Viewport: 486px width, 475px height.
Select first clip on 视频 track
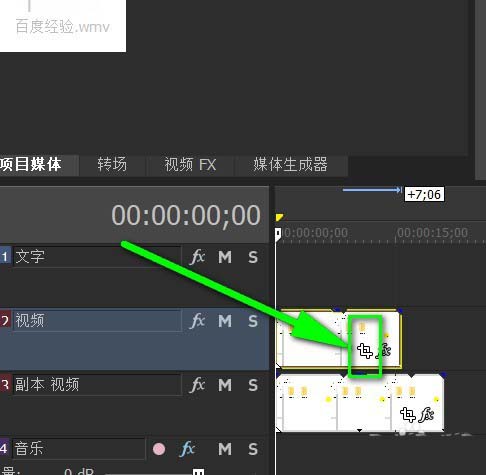click(x=310, y=339)
